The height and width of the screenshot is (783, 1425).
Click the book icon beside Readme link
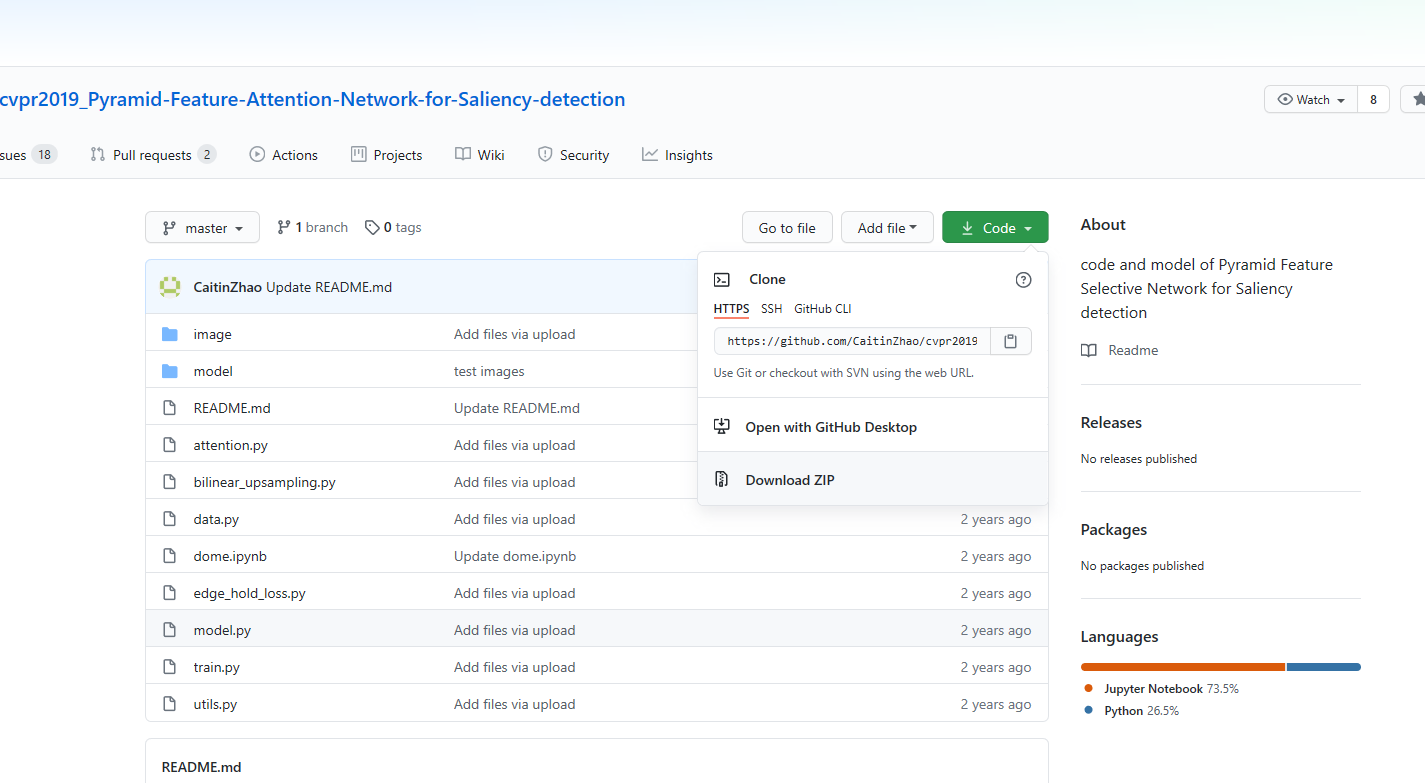pos(1088,350)
